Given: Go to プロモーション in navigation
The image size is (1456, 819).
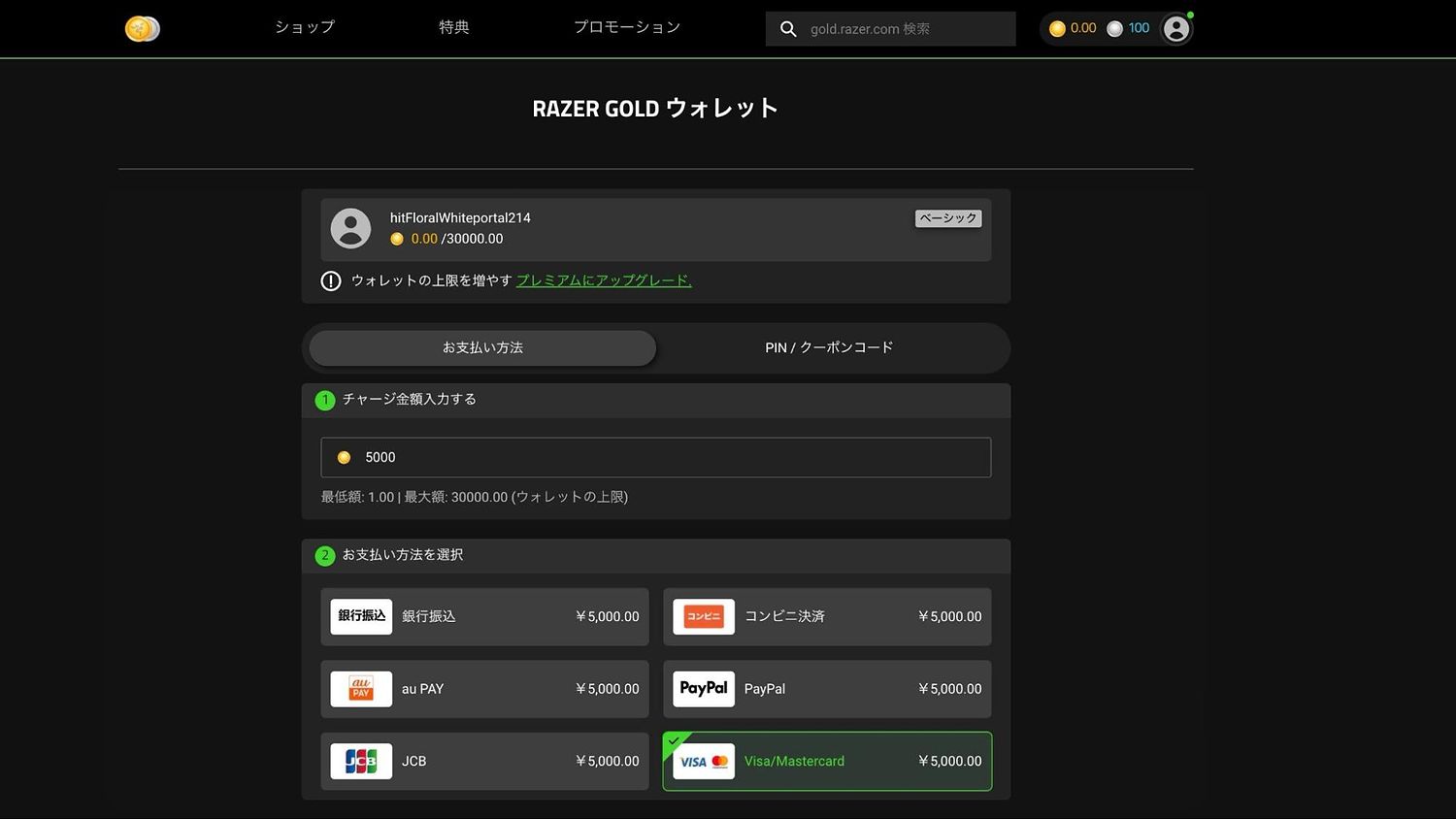Looking at the screenshot, I should coord(627,27).
